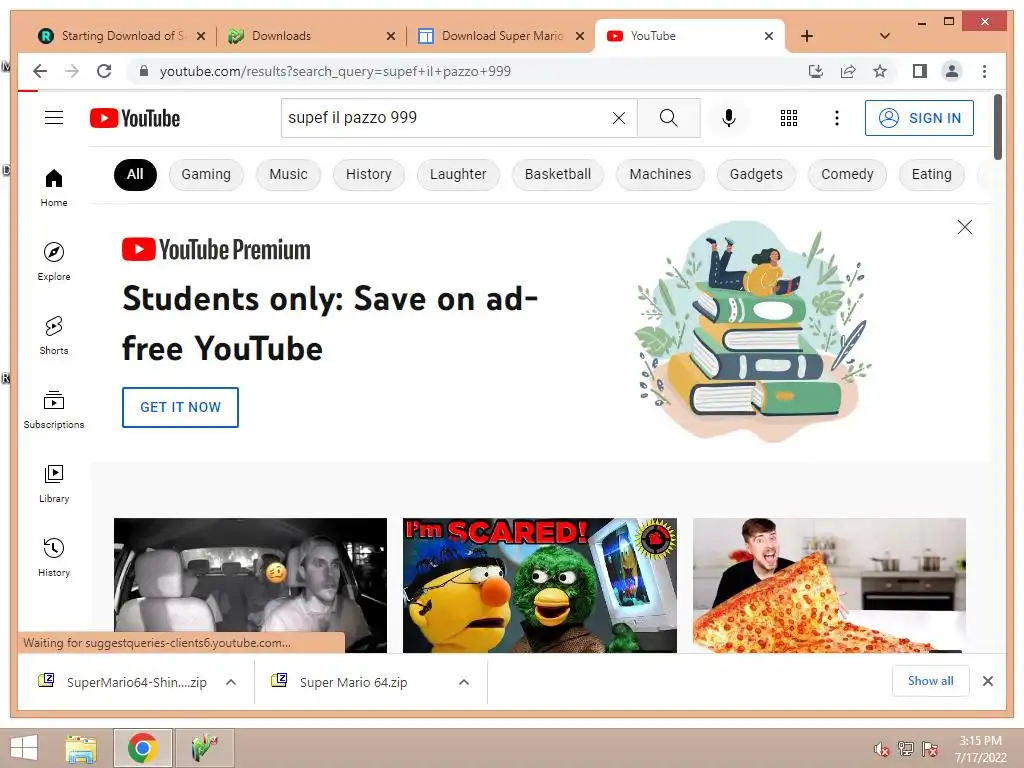Go back in Chrome
This screenshot has height=768, width=1024.
[40, 71]
